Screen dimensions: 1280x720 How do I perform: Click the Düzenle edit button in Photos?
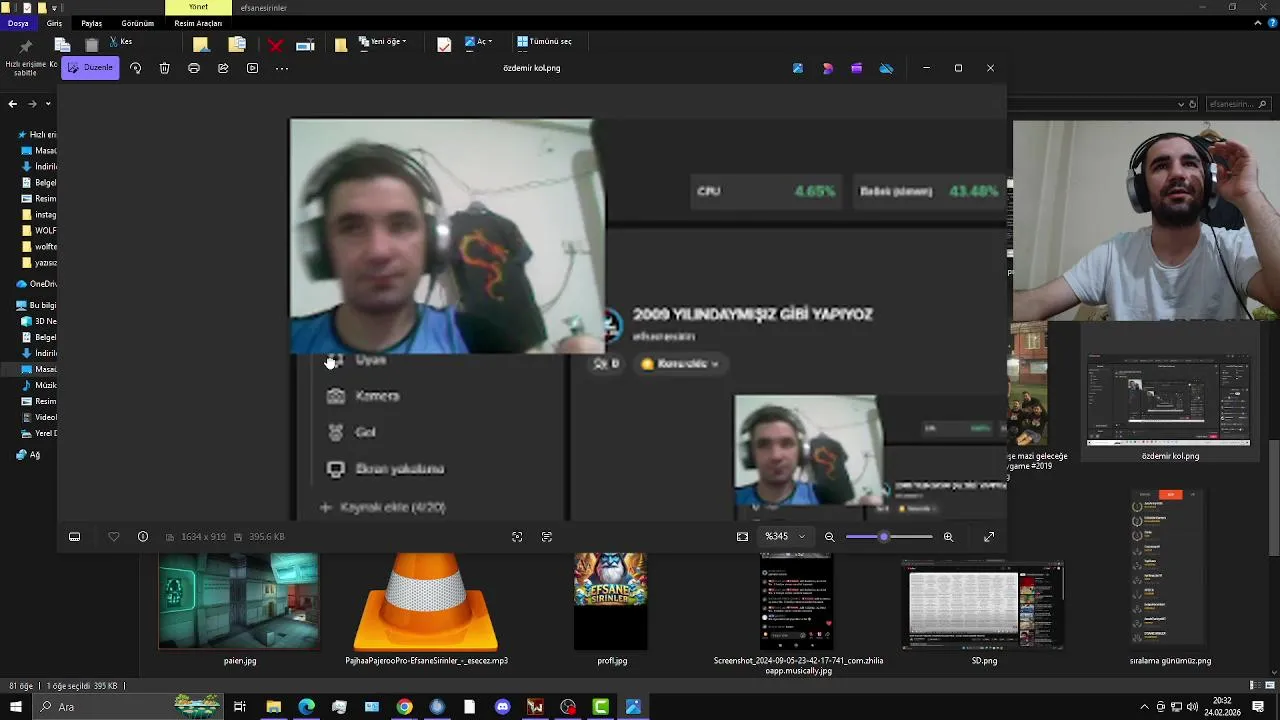pyautogui.click(x=90, y=68)
